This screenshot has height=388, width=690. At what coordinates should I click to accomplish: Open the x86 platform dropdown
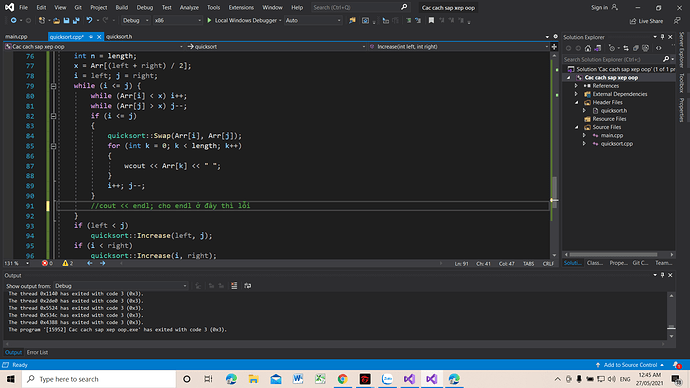pyautogui.click(x=177, y=20)
